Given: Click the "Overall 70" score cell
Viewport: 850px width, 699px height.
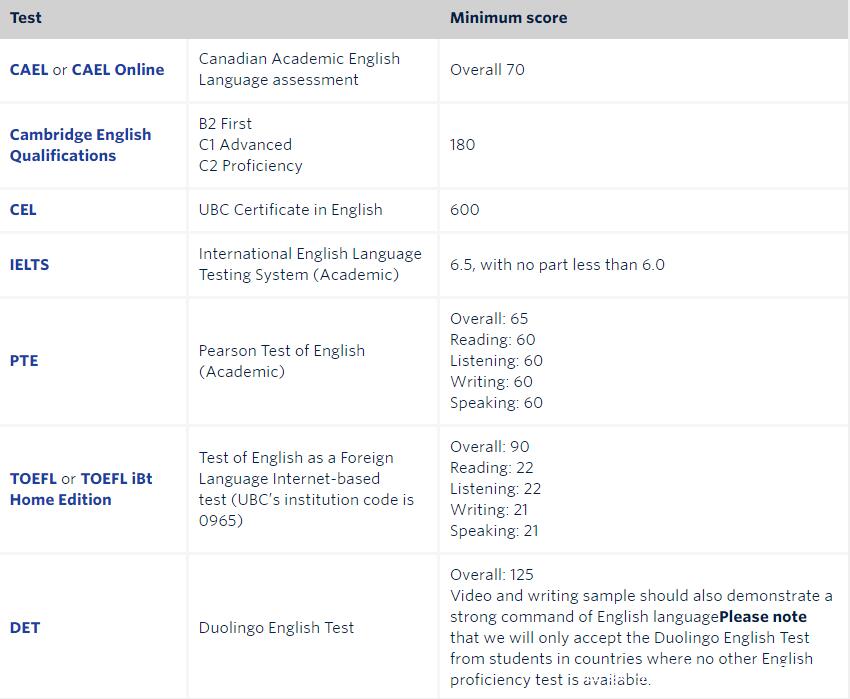Looking at the screenshot, I should click(x=487, y=70).
